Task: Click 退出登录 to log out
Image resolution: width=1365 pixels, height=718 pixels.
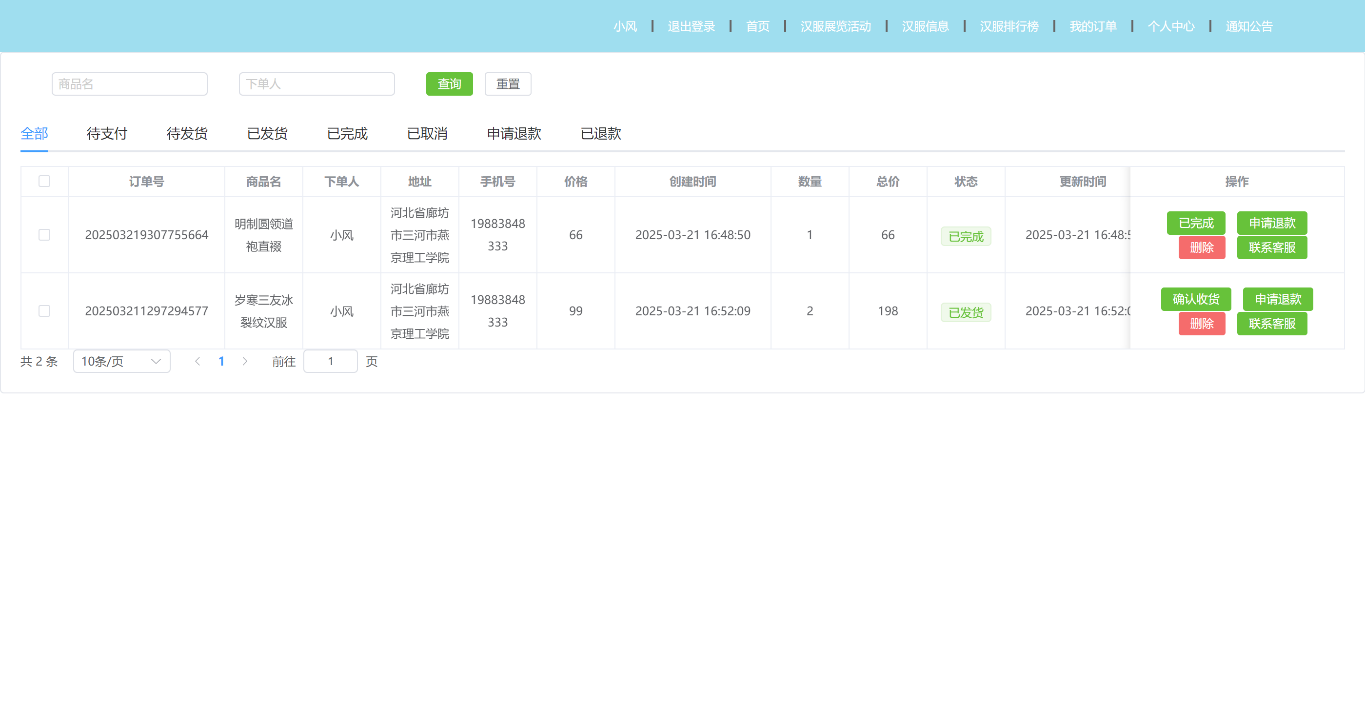Action: [692, 26]
